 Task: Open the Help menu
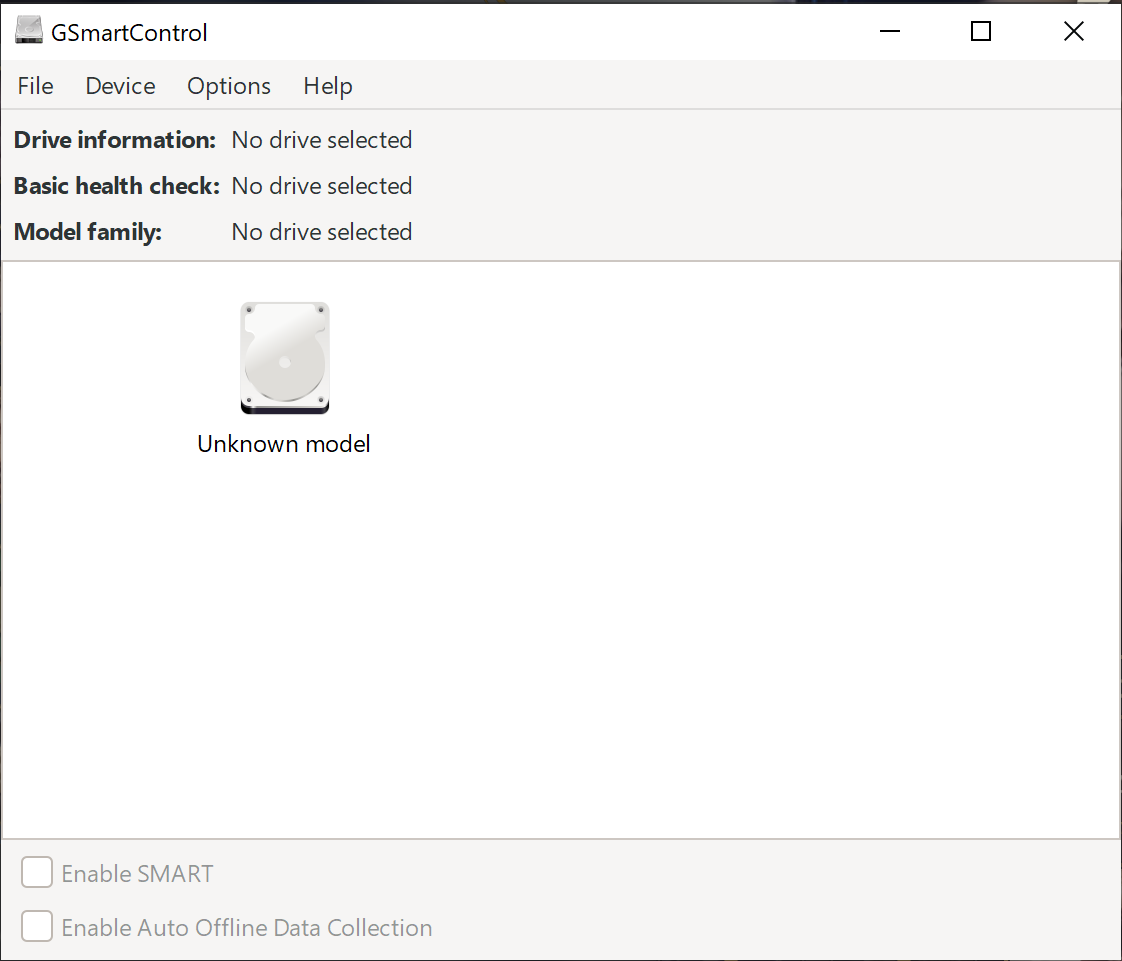point(328,86)
